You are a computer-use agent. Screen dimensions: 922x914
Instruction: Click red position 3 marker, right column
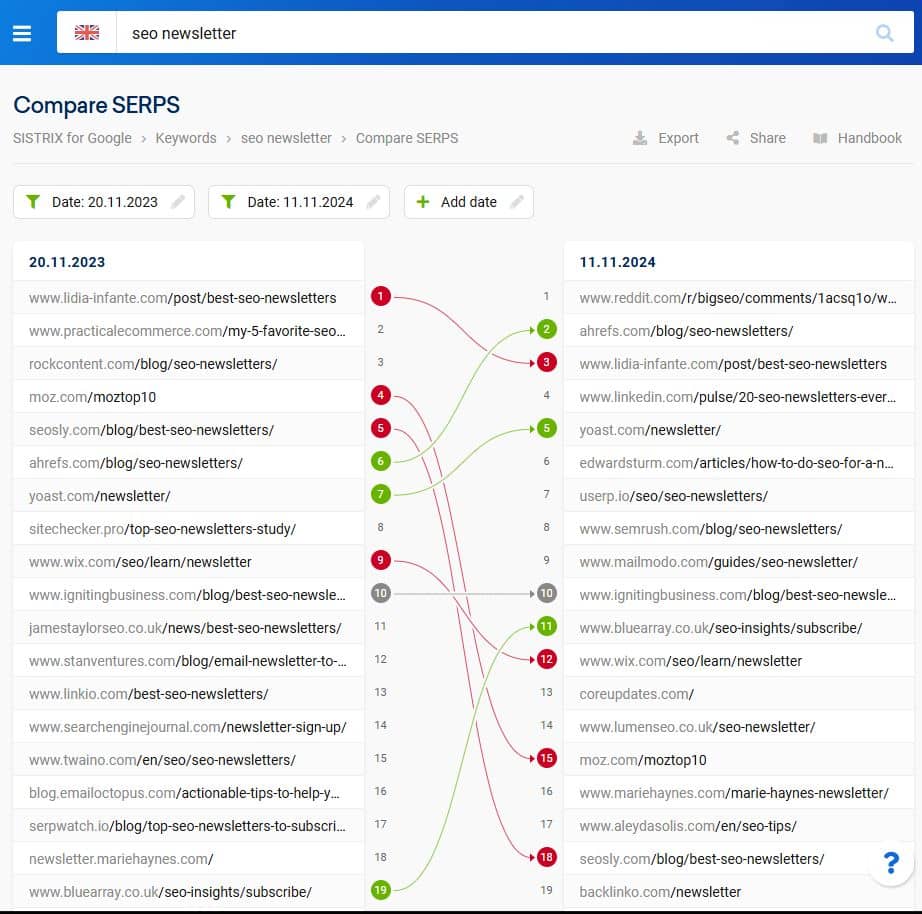click(x=546, y=362)
